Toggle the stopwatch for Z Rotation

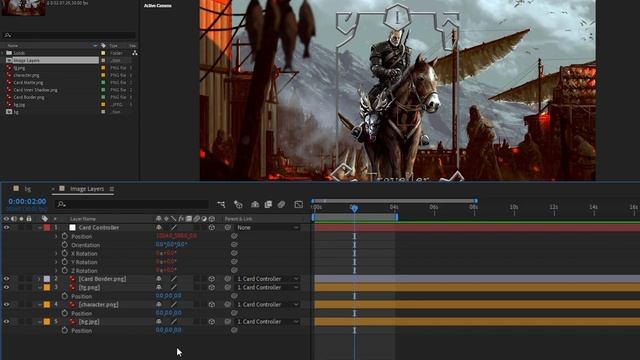click(x=64, y=271)
